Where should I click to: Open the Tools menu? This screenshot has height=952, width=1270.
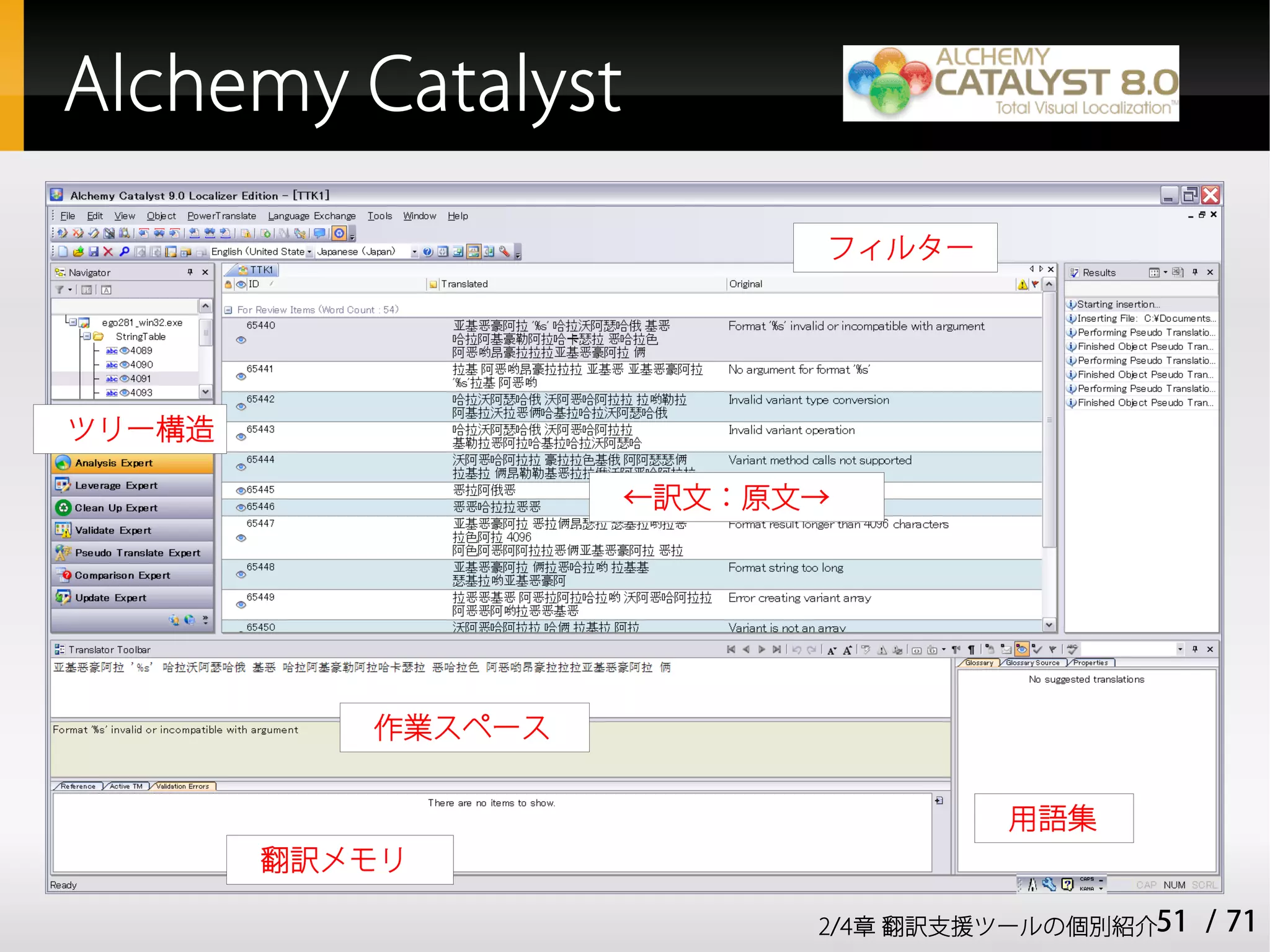coord(380,216)
